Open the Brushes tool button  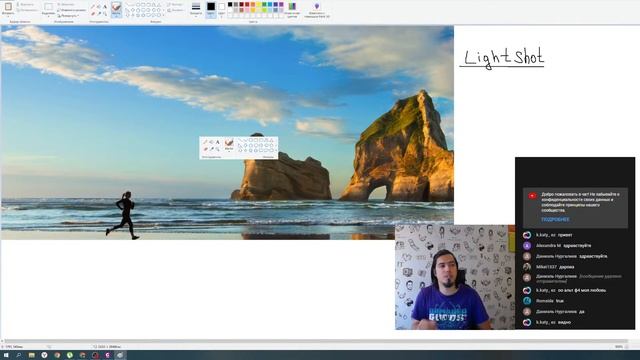[116, 9]
